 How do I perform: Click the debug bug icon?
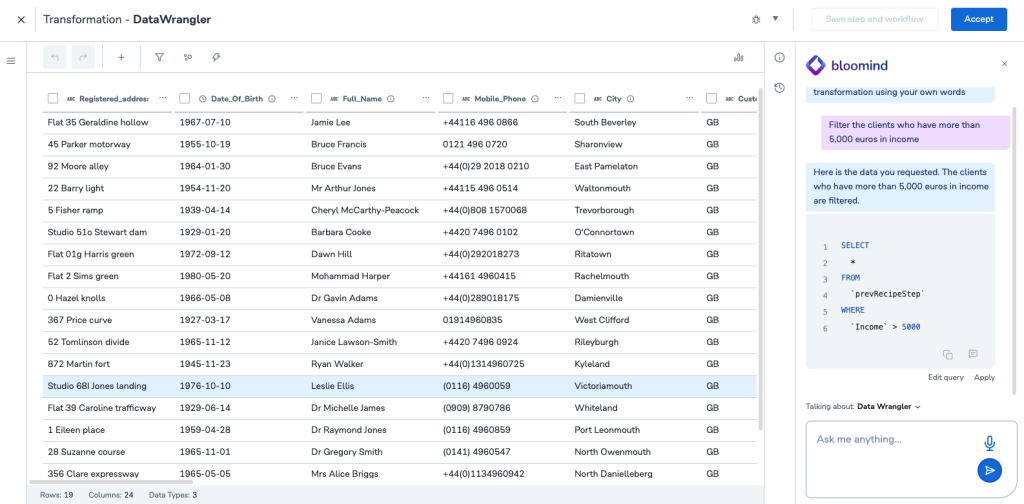(x=756, y=19)
